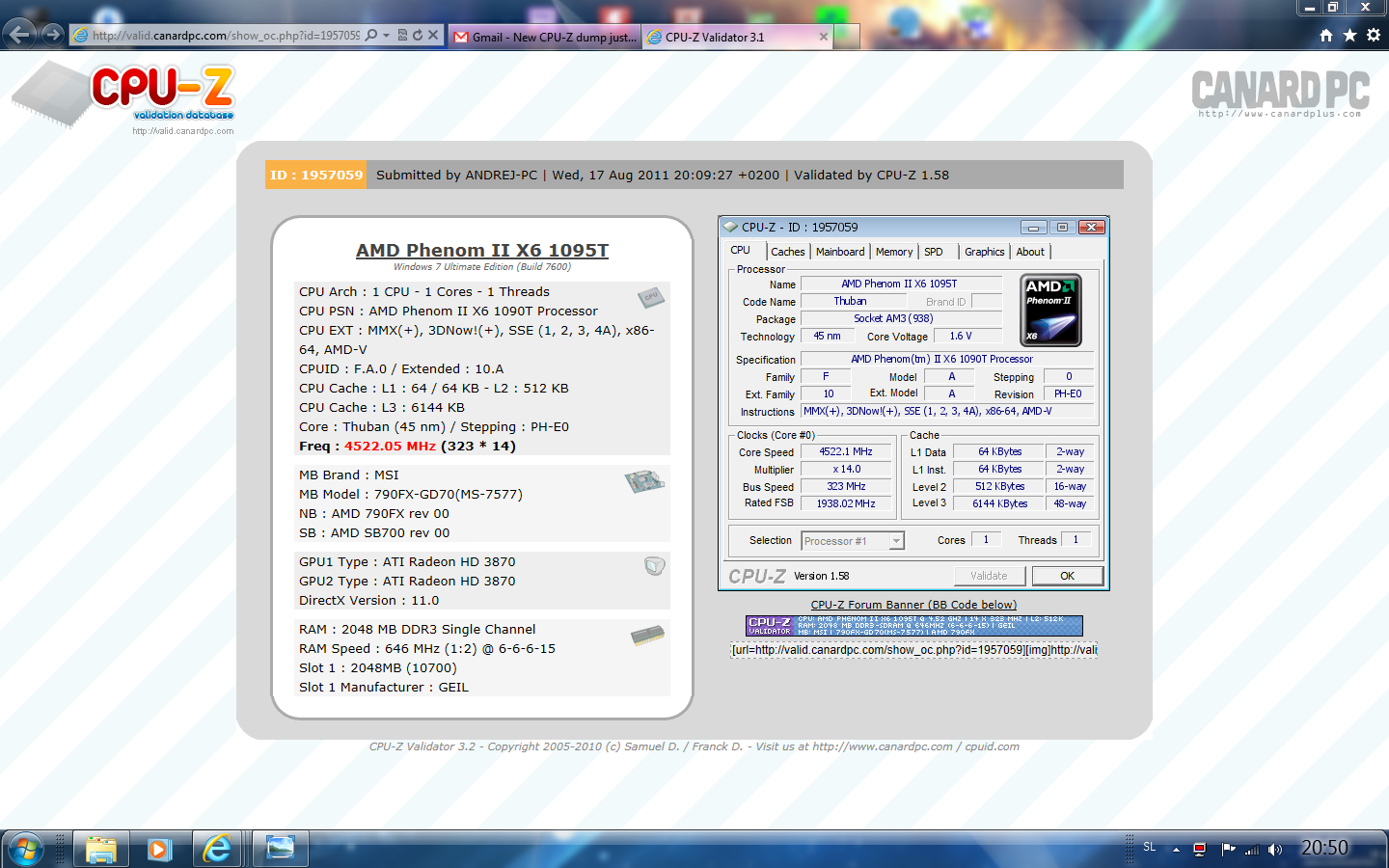Switch to the Memory tab in CPU-Z
Viewport: 1389px width, 868px height.
tap(894, 252)
